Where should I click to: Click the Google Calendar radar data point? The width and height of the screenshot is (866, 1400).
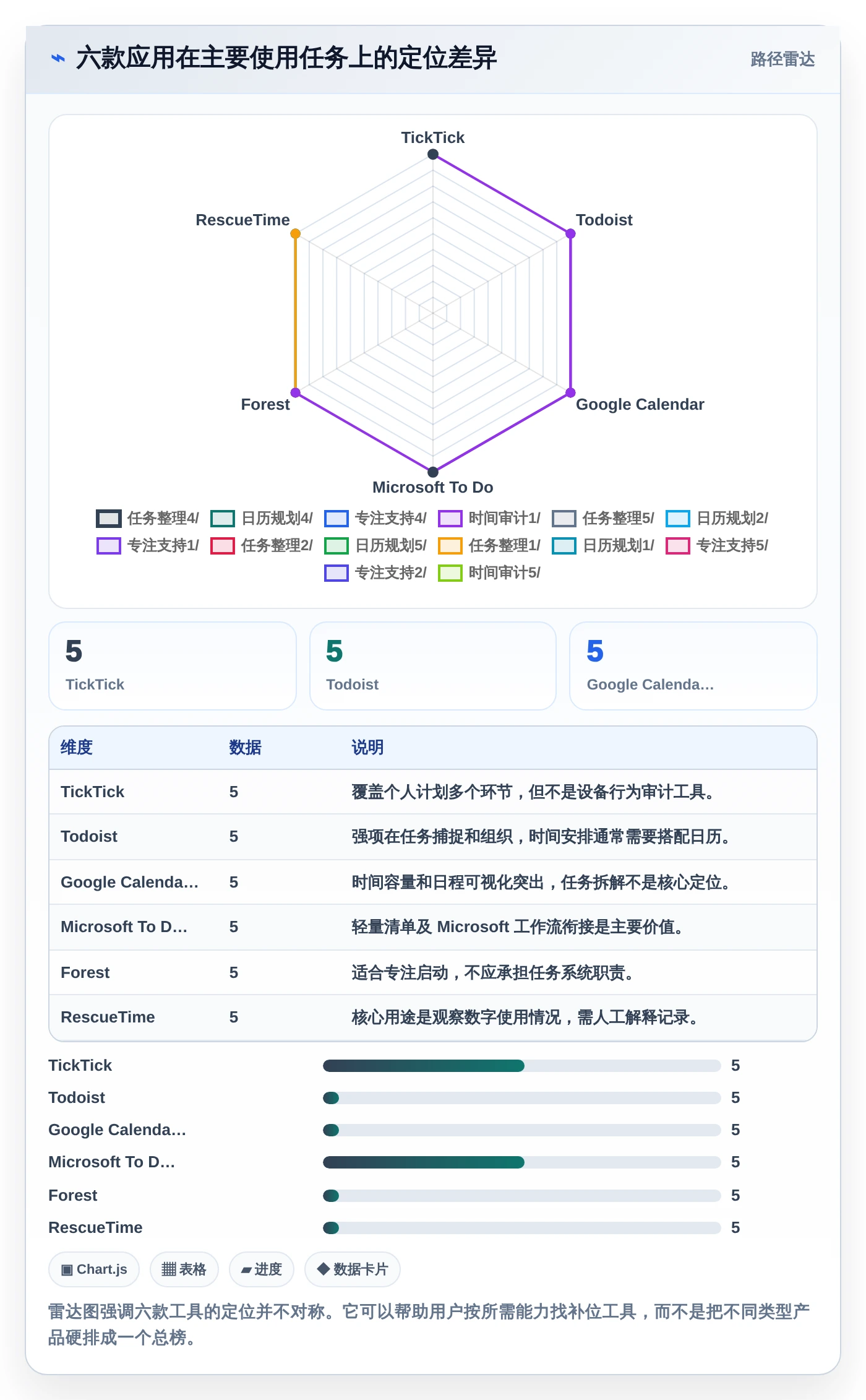click(570, 392)
